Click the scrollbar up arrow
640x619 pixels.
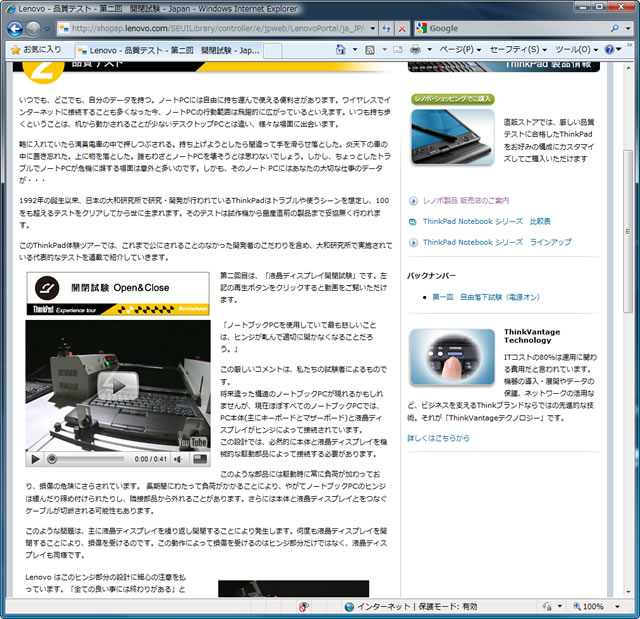(x=628, y=68)
